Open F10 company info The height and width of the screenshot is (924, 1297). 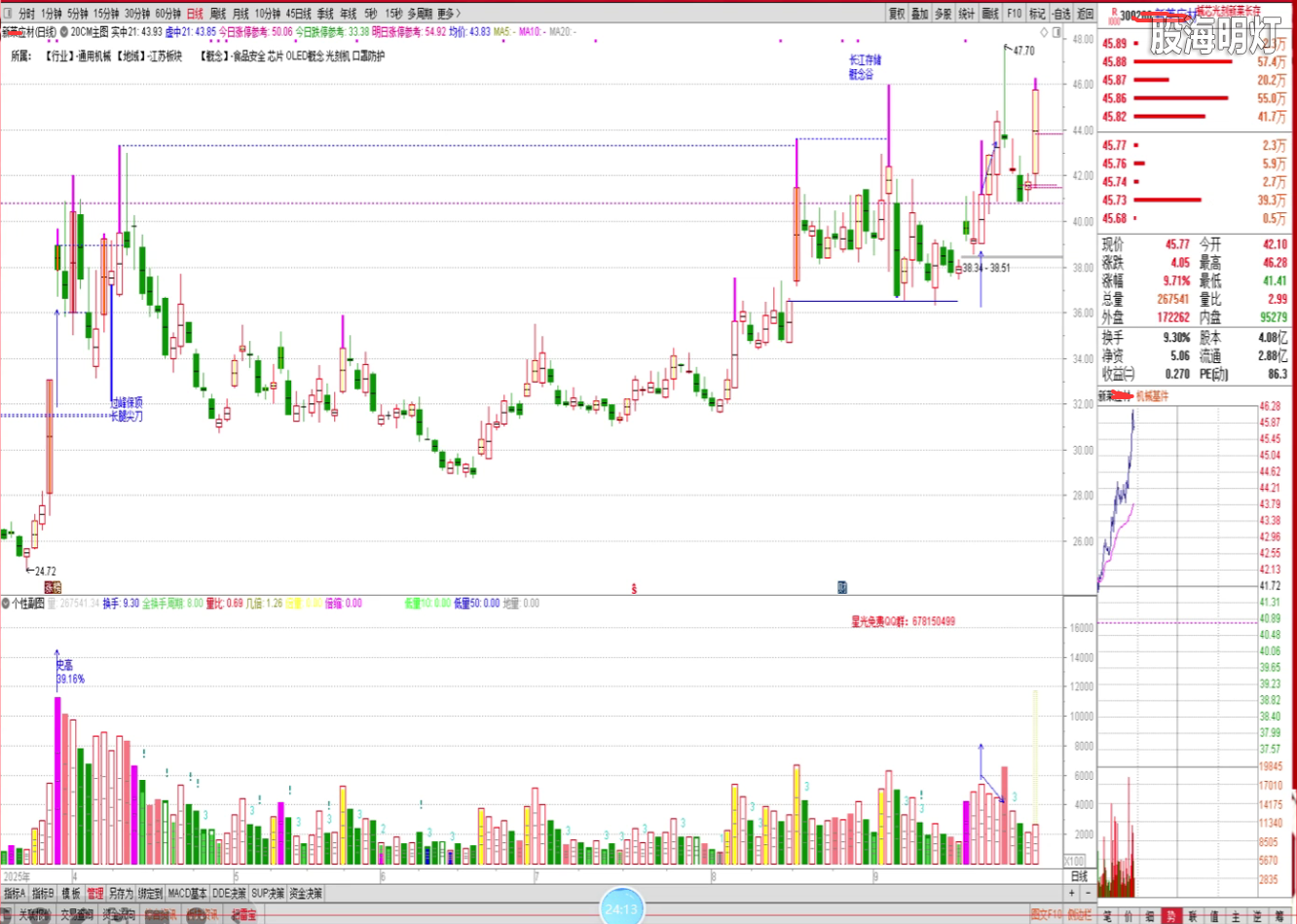[1015, 14]
